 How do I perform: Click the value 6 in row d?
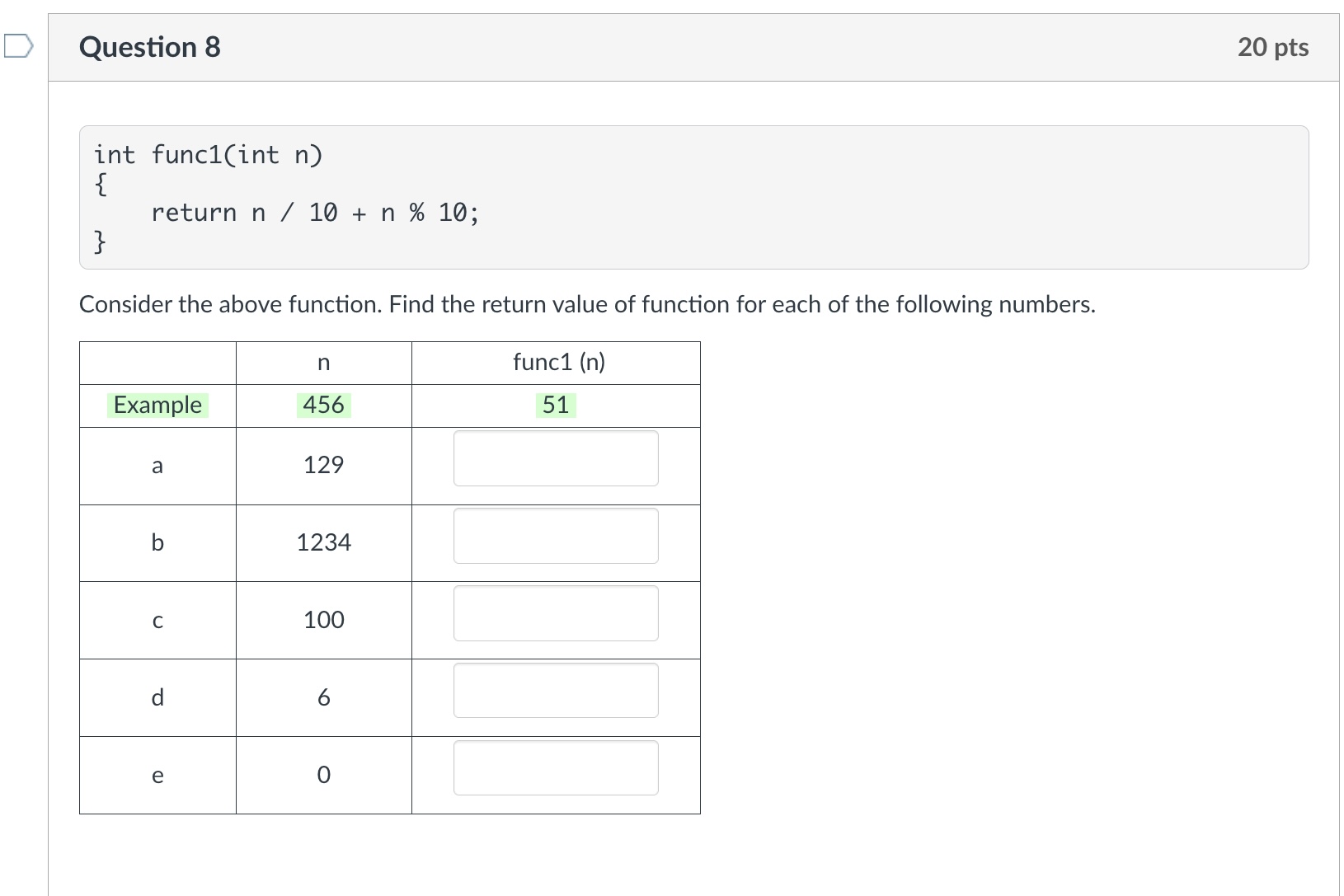[324, 697]
